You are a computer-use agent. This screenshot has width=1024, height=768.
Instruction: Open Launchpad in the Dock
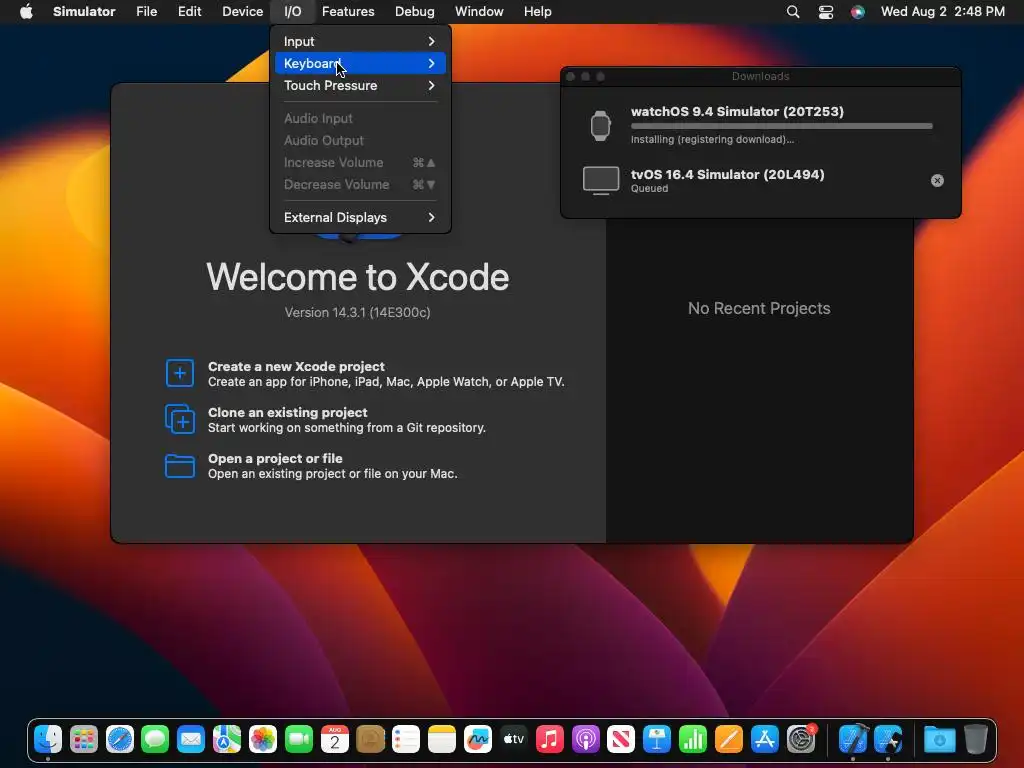[x=84, y=739]
